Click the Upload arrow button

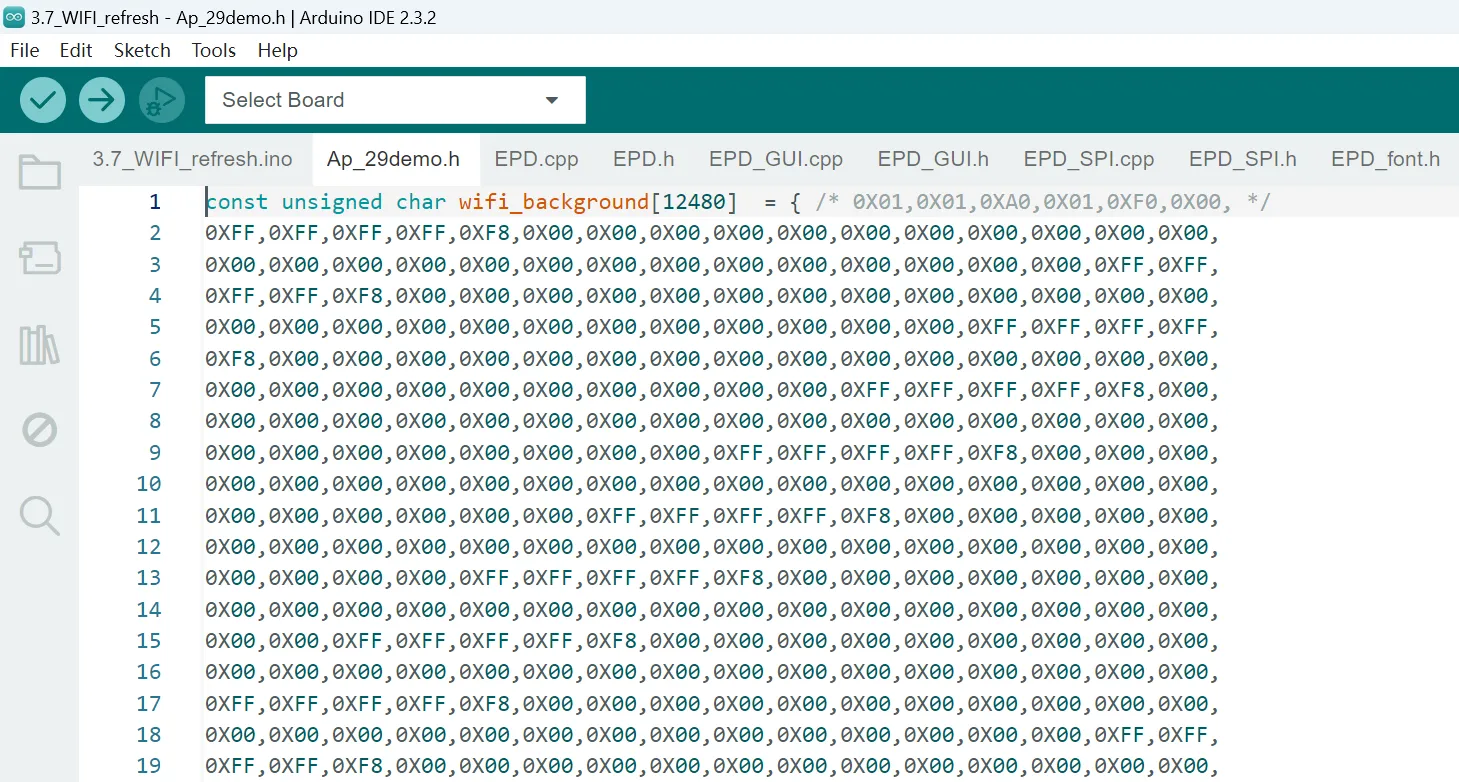tap(102, 100)
